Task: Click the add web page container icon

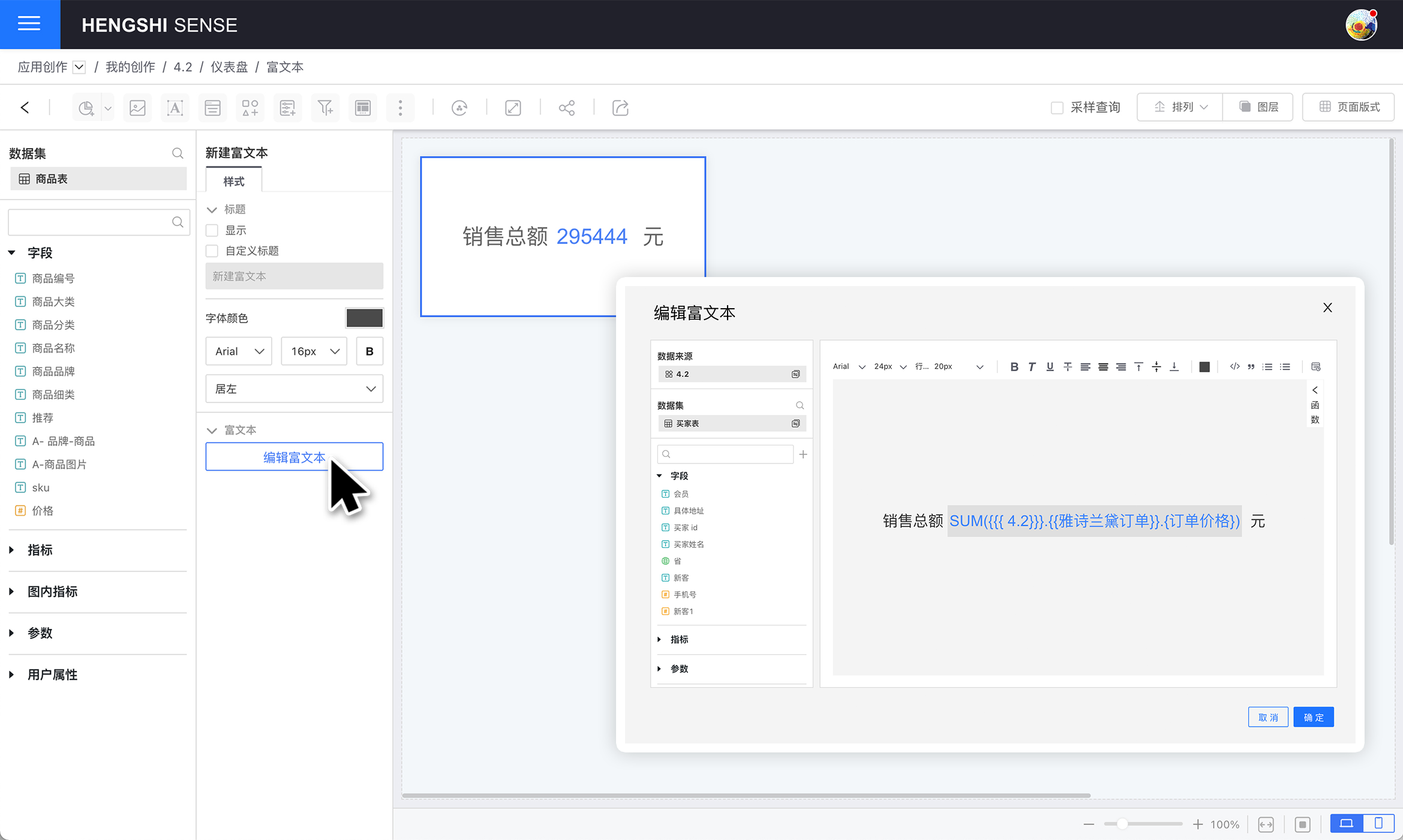Action: tap(212, 108)
